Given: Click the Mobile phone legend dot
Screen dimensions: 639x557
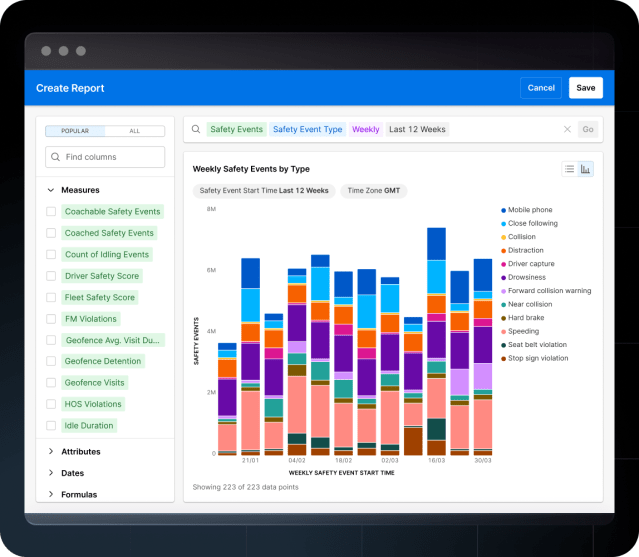Looking at the screenshot, I should (x=503, y=210).
